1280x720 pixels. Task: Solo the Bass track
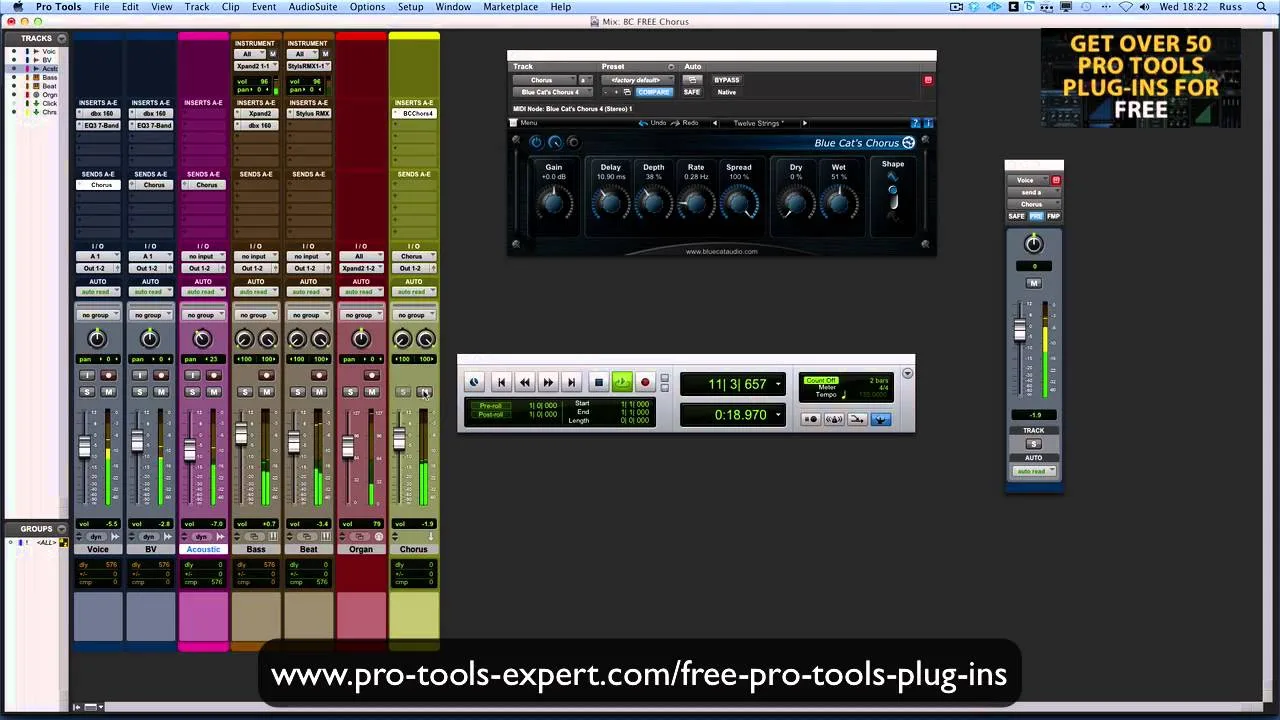tap(245, 392)
